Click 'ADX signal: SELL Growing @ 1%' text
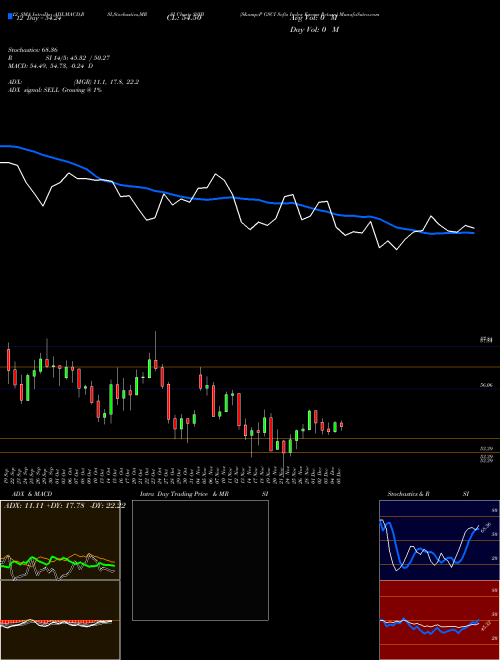Screen dimensions: 500x660 pyautogui.click(x=55, y=90)
